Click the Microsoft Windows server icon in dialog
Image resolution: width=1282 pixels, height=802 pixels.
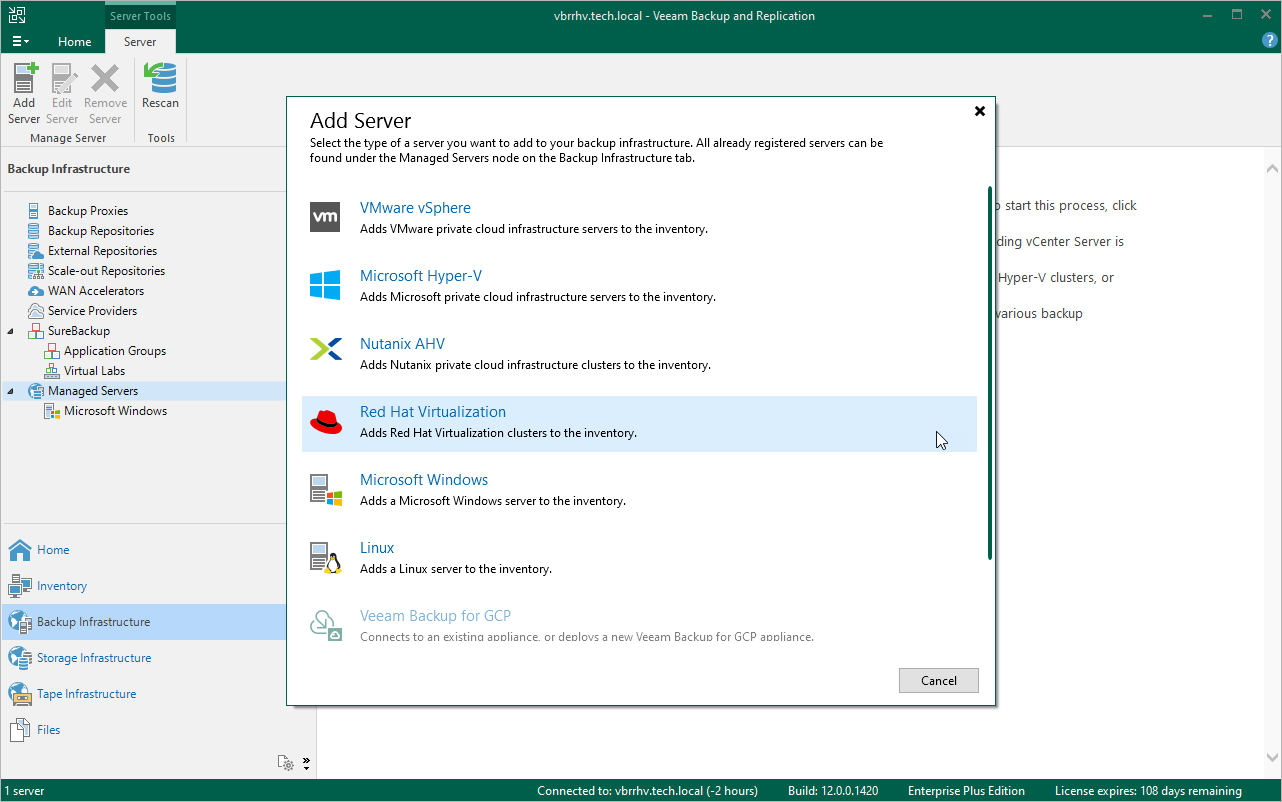(326, 489)
